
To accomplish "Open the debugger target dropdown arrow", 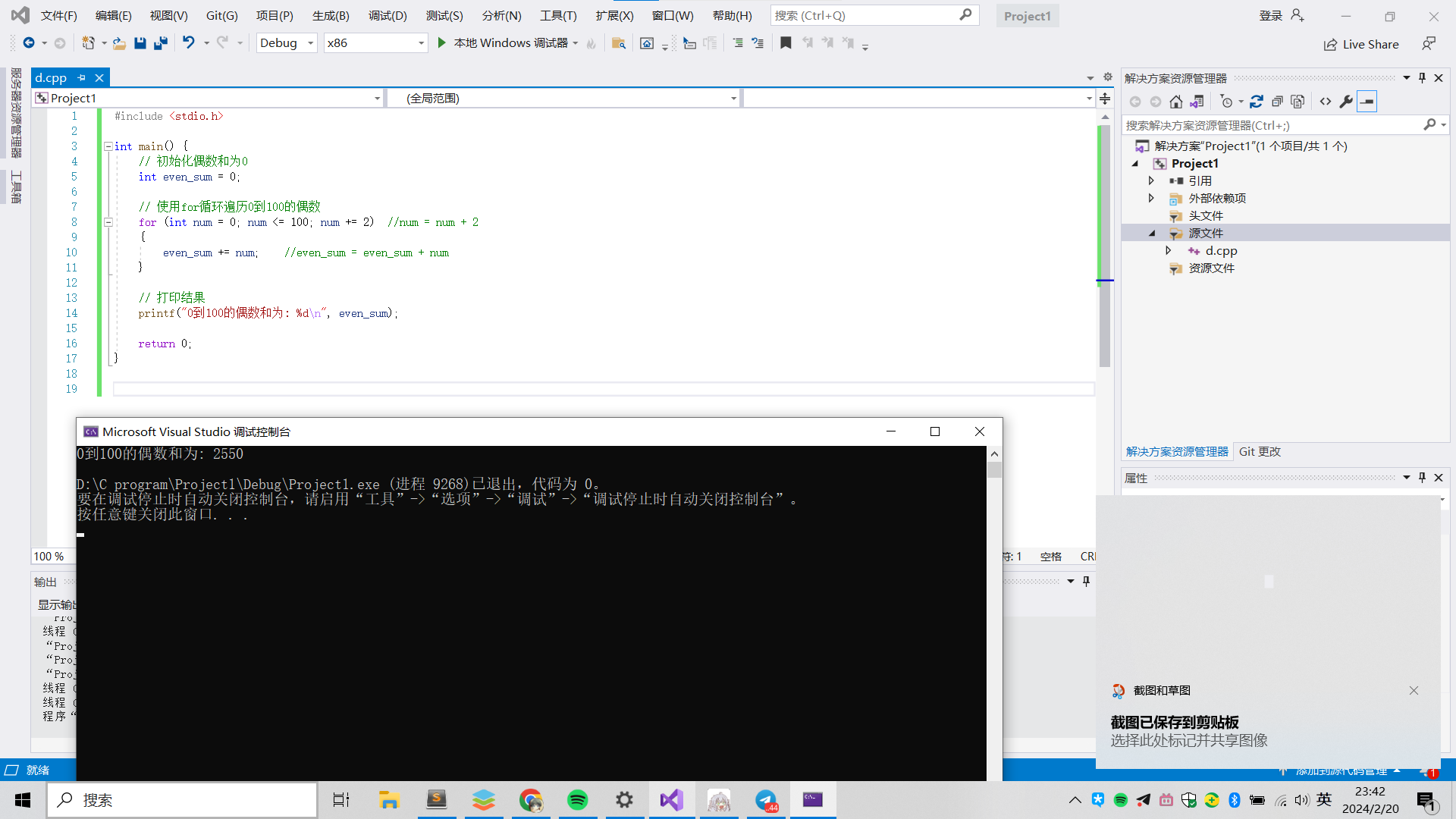I will tap(576, 43).
